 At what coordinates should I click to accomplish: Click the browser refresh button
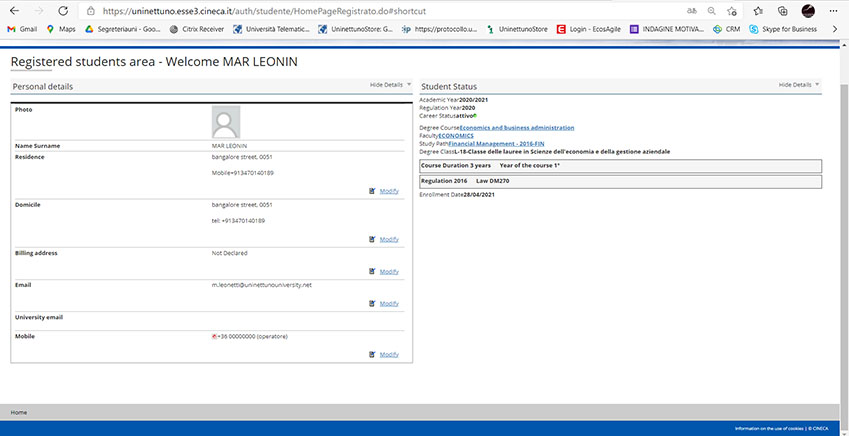pos(63,10)
